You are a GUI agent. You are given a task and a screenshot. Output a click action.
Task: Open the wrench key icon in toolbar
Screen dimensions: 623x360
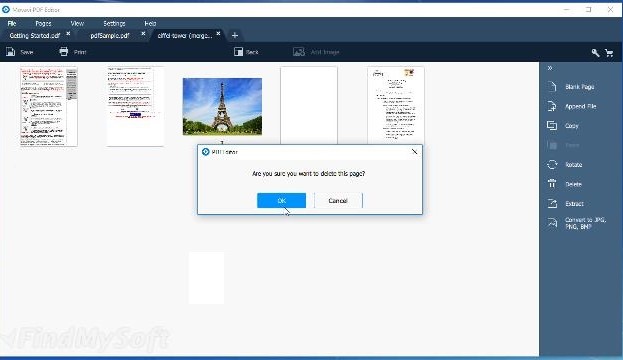(x=595, y=52)
